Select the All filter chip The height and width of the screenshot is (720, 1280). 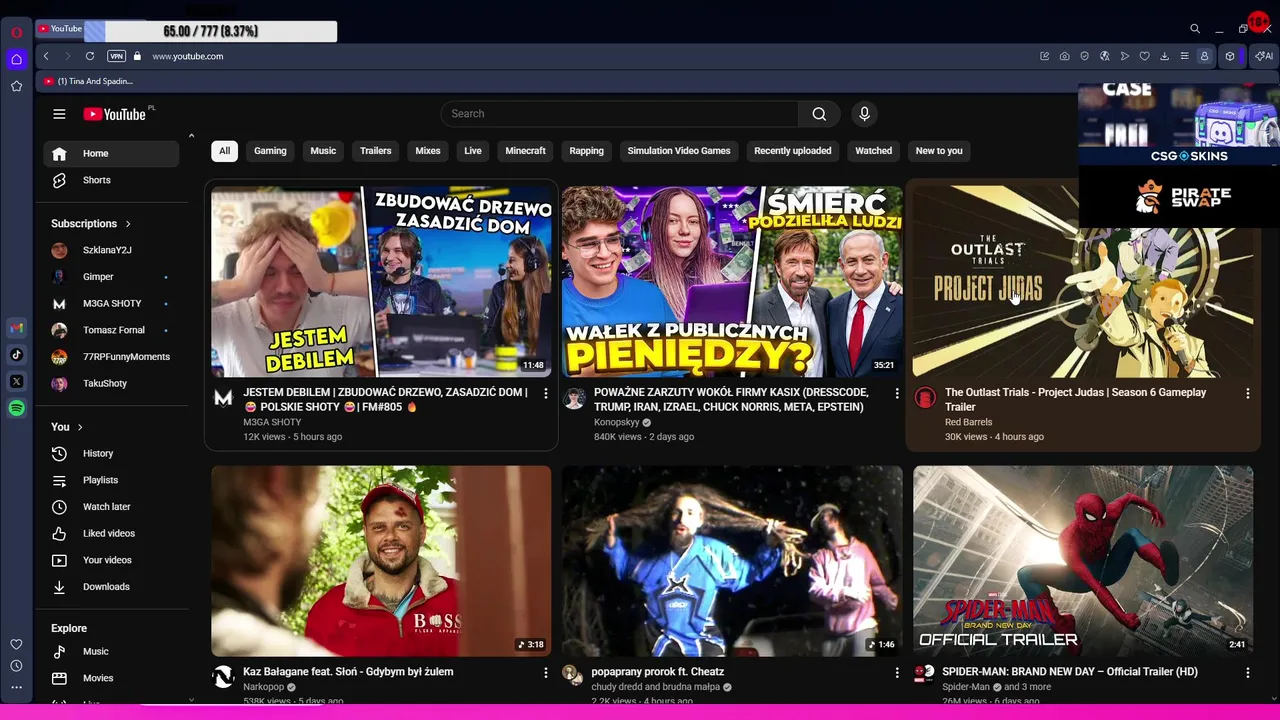[x=224, y=151]
